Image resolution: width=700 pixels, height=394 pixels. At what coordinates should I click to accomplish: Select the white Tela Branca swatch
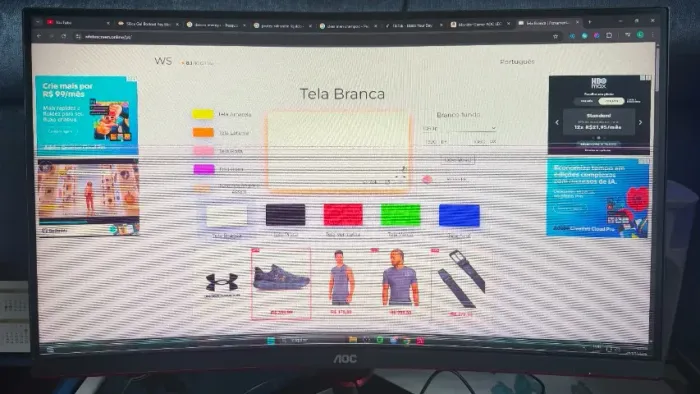pos(227,216)
